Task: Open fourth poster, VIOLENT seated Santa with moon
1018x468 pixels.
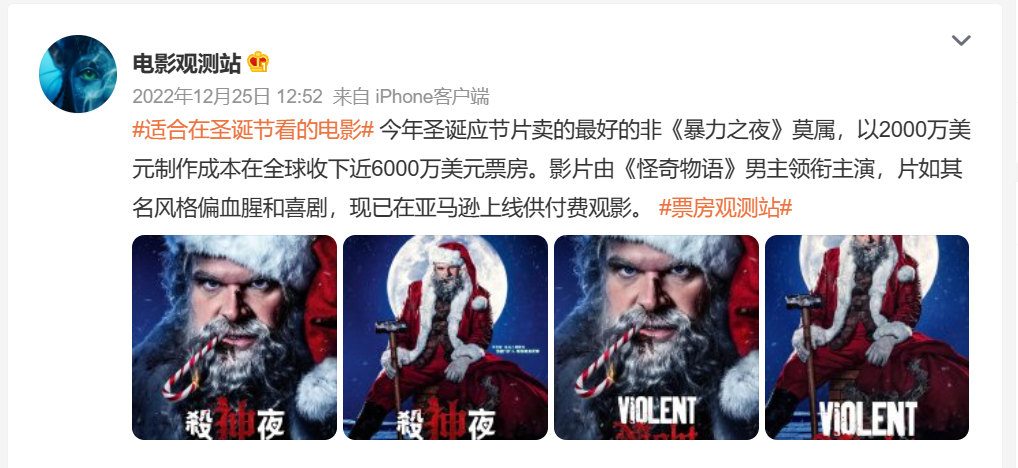Action: click(867, 338)
